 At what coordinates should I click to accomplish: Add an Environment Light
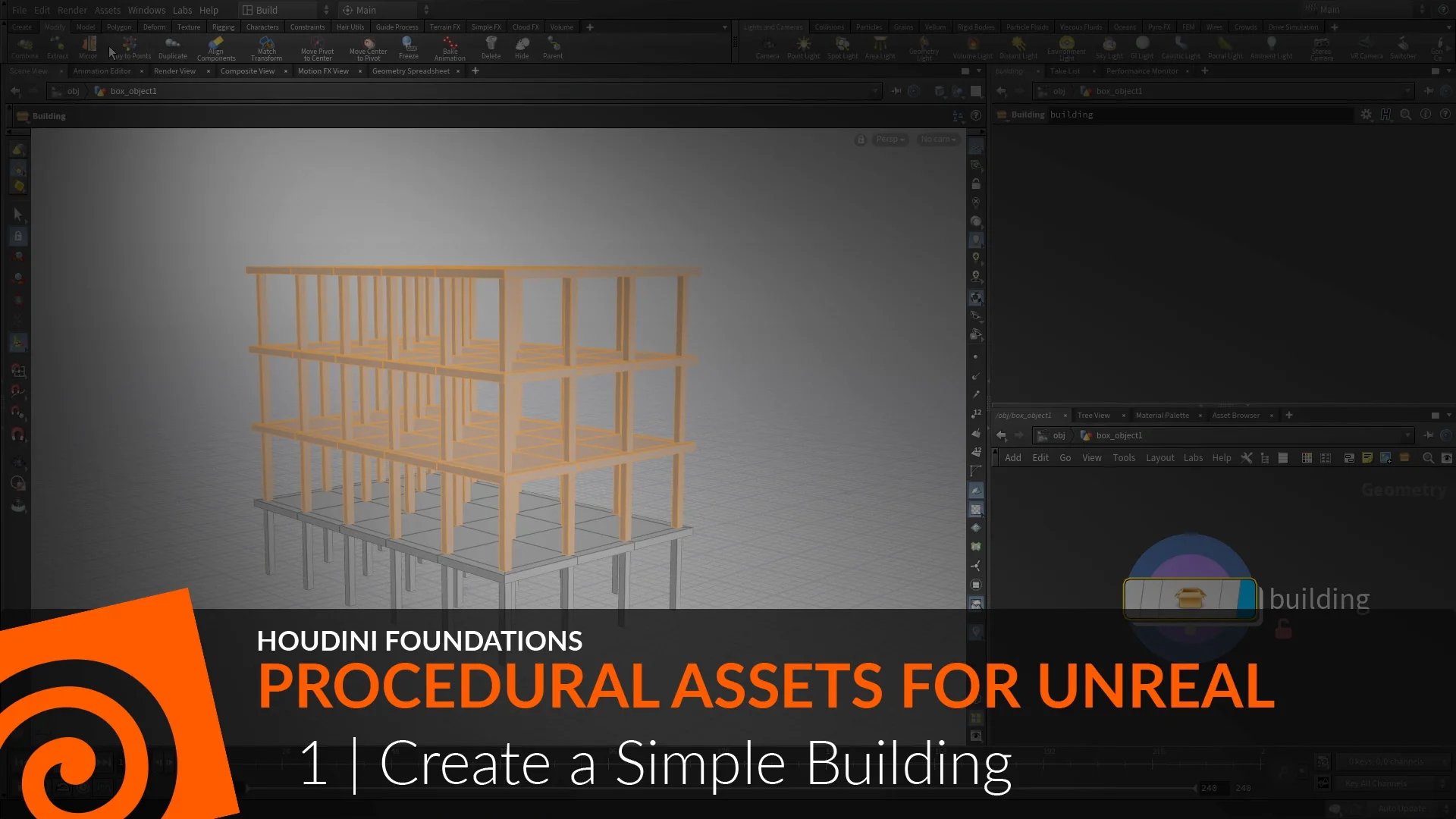coord(1066,48)
